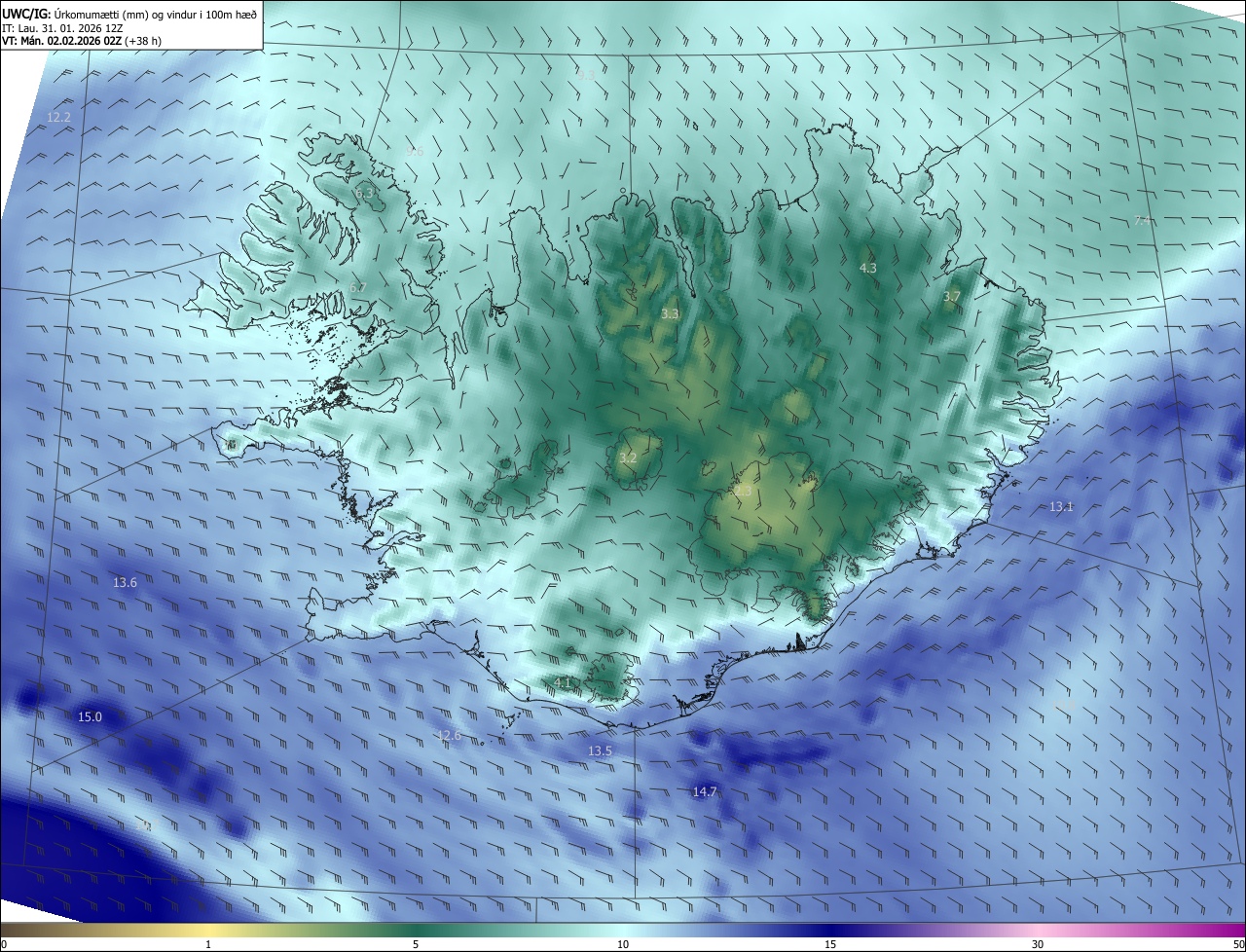Viewport: 1246px width, 952px height.
Task: Click the initialization time 'IT: Lau. 31. 01. 2026 12Z'
Action: [62, 28]
